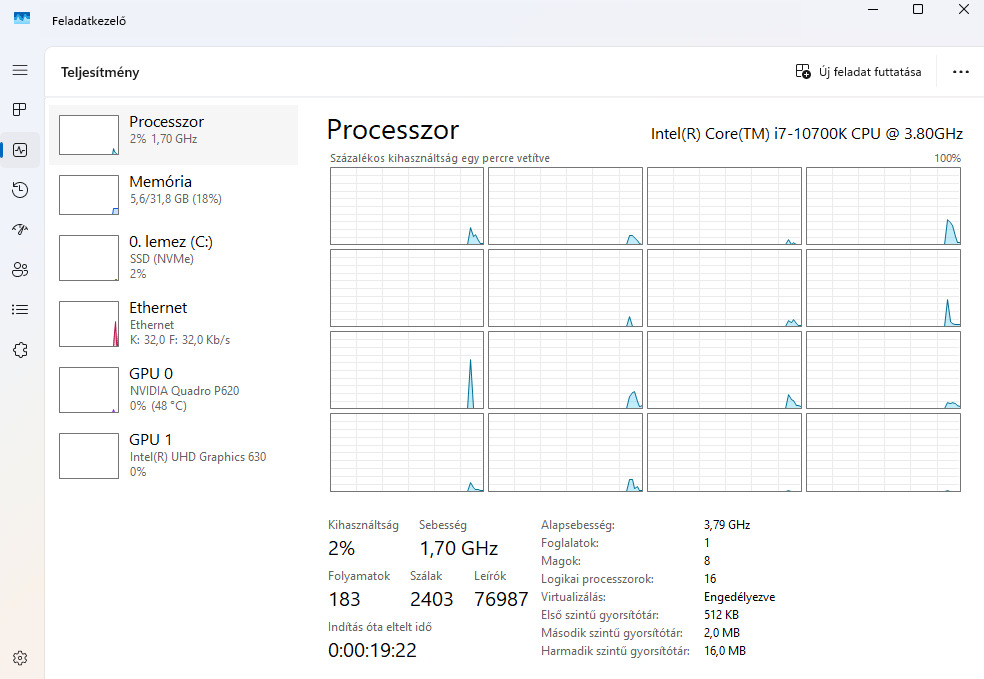Click the top-left logical processor graph
984x679 pixels.
tap(407, 206)
